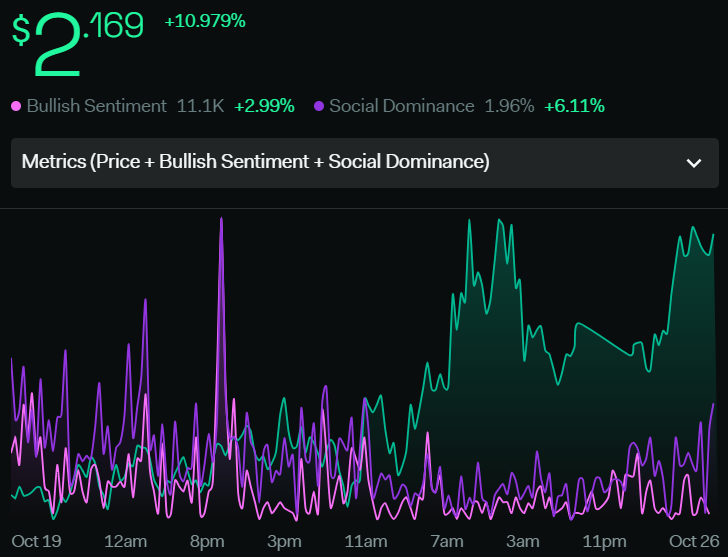Click the Oct 26 axis label

[694, 541]
